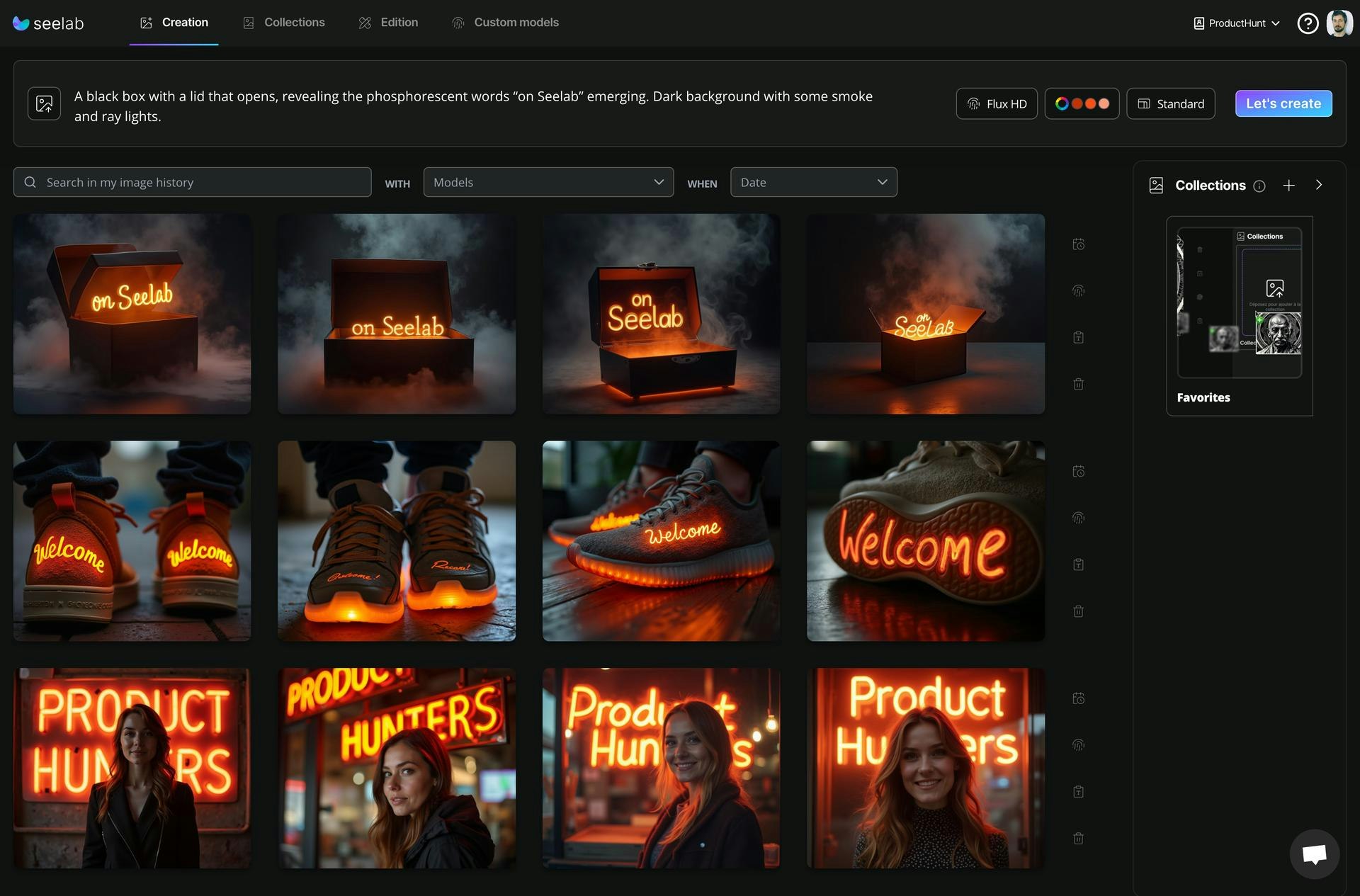Collapse the Collections panel with chevron arrow
The height and width of the screenshot is (896, 1360).
coord(1318,185)
